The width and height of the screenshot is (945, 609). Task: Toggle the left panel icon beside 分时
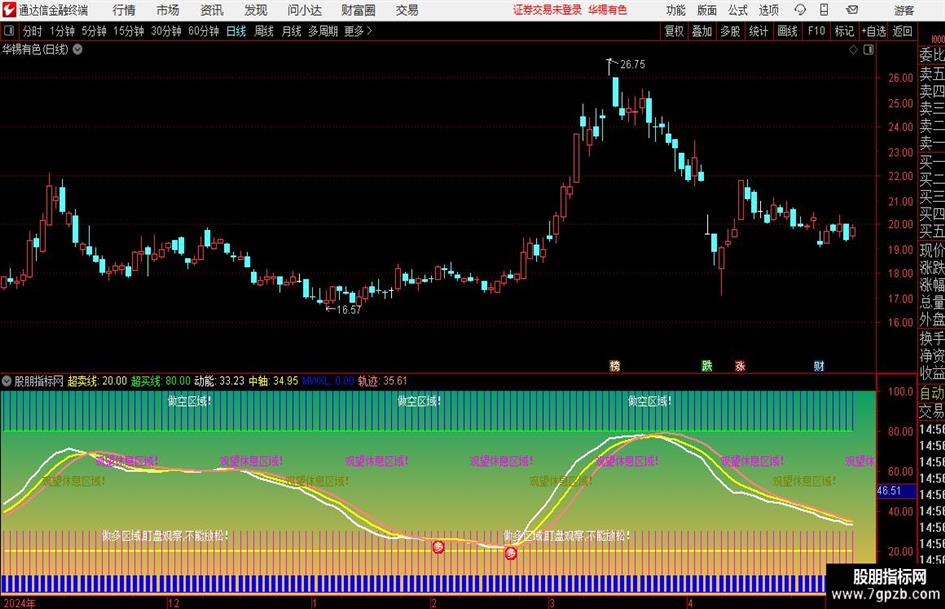(9, 31)
